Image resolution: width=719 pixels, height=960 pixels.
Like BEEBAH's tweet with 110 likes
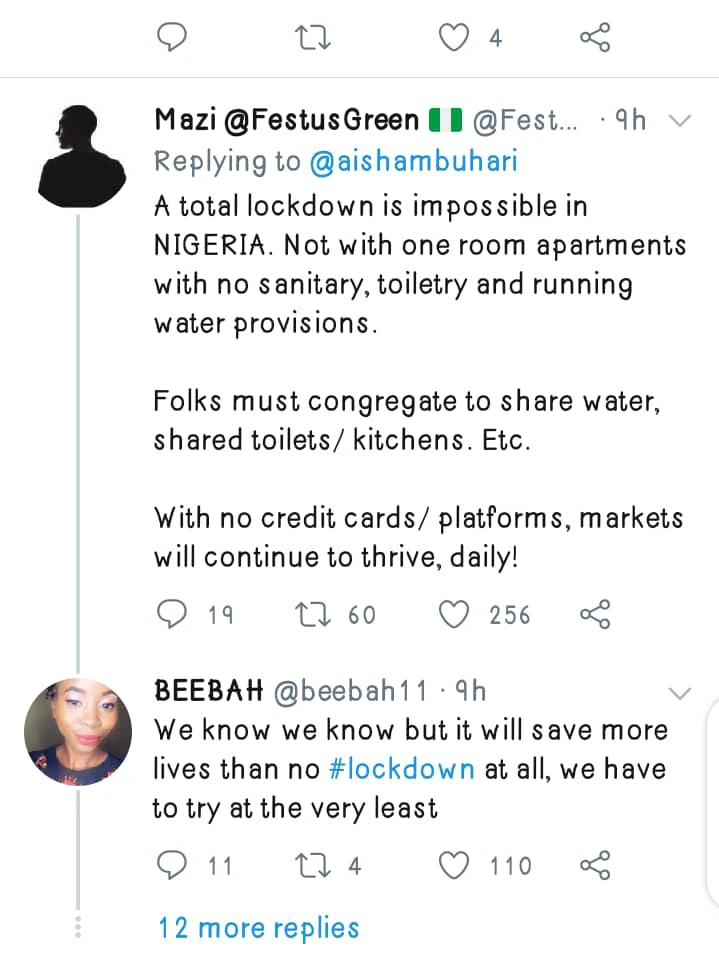[455, 865]
